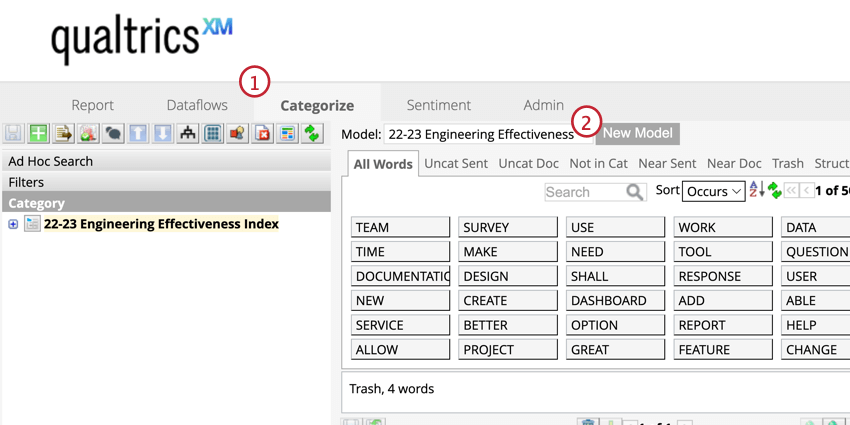Click into the word Search field
This screenshot has height=425, width=850.
coord(584,192)
